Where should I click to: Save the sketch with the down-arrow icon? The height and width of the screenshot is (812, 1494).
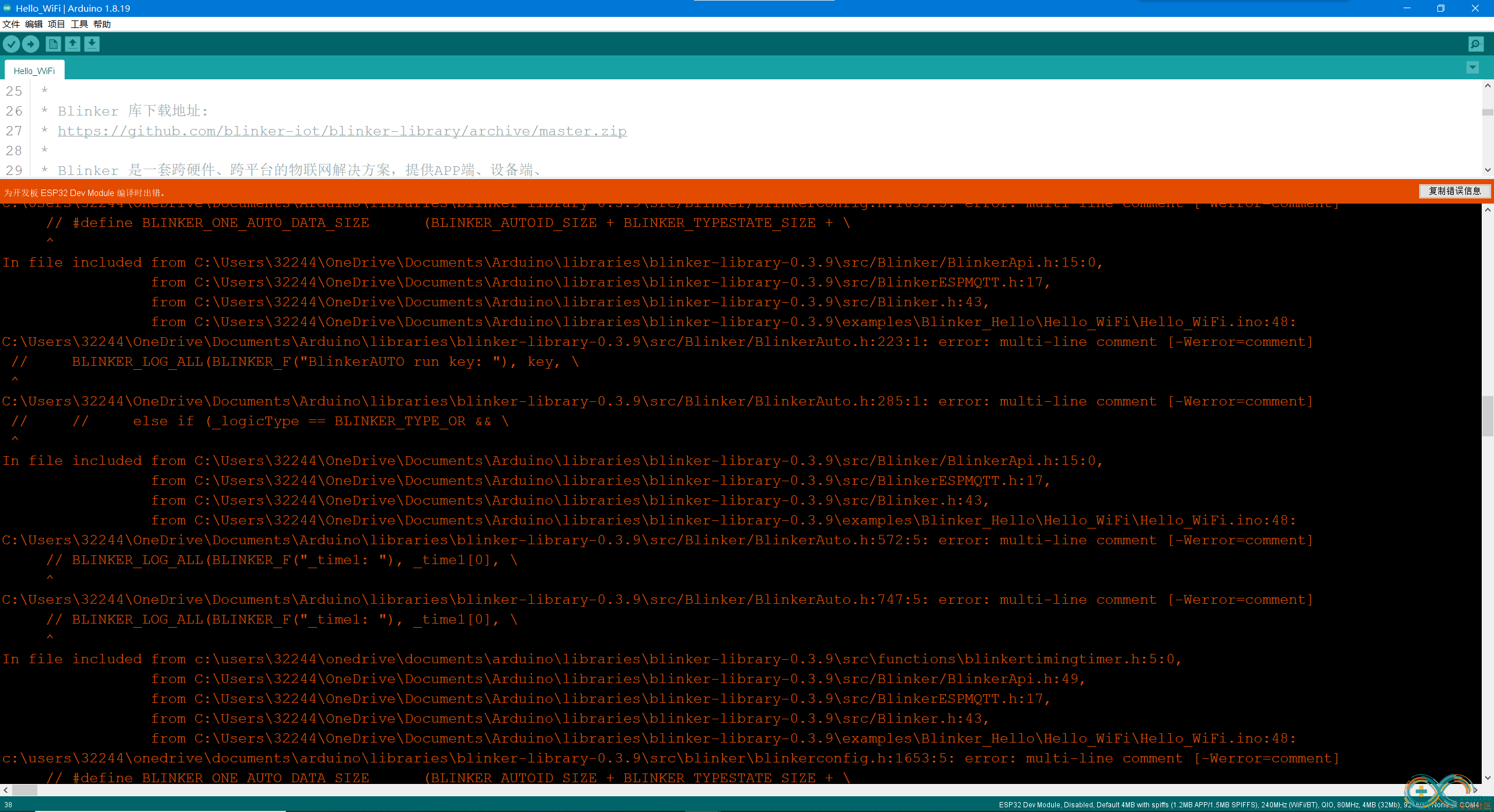click(92, 44)
